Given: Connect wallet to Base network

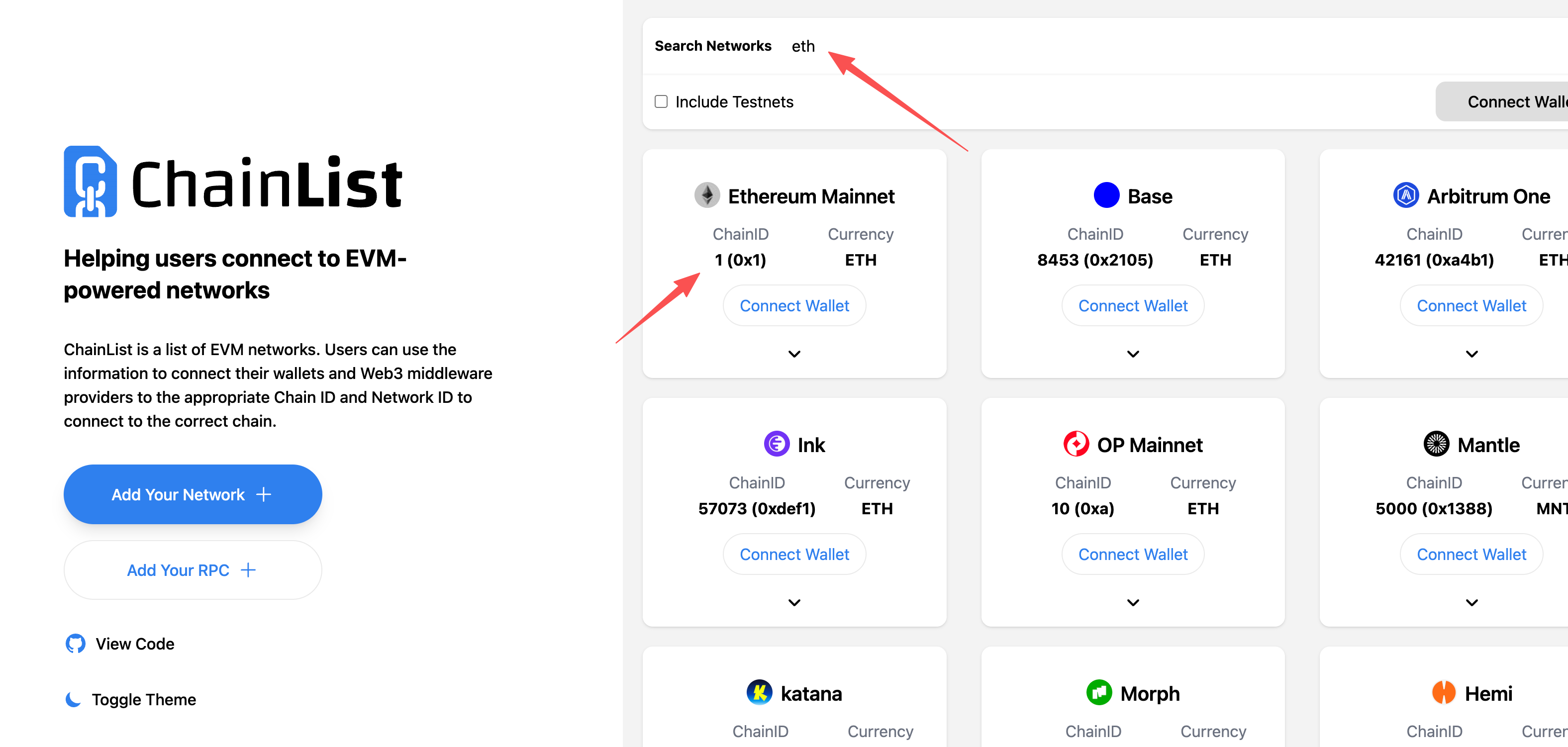Looking at the screenshot, I should coord(1133,305).
